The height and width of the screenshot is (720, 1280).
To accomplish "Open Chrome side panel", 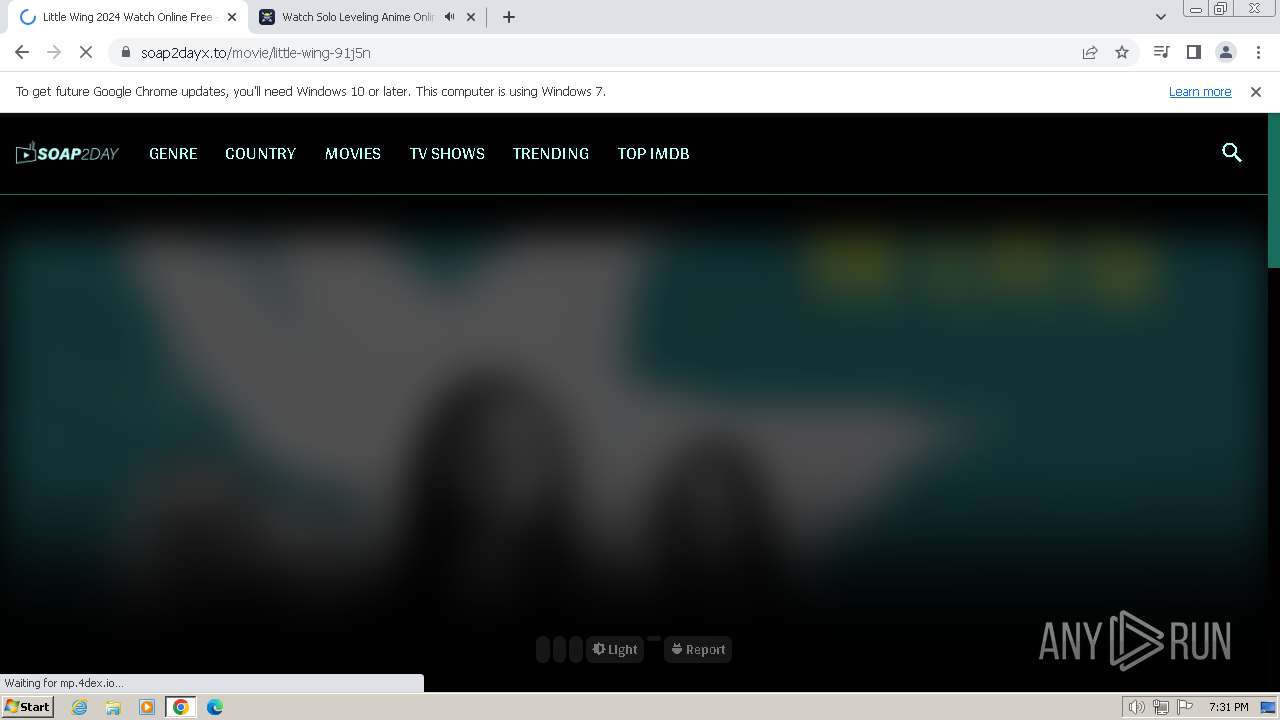I will pyautogui.click(x=1193, y=52).
